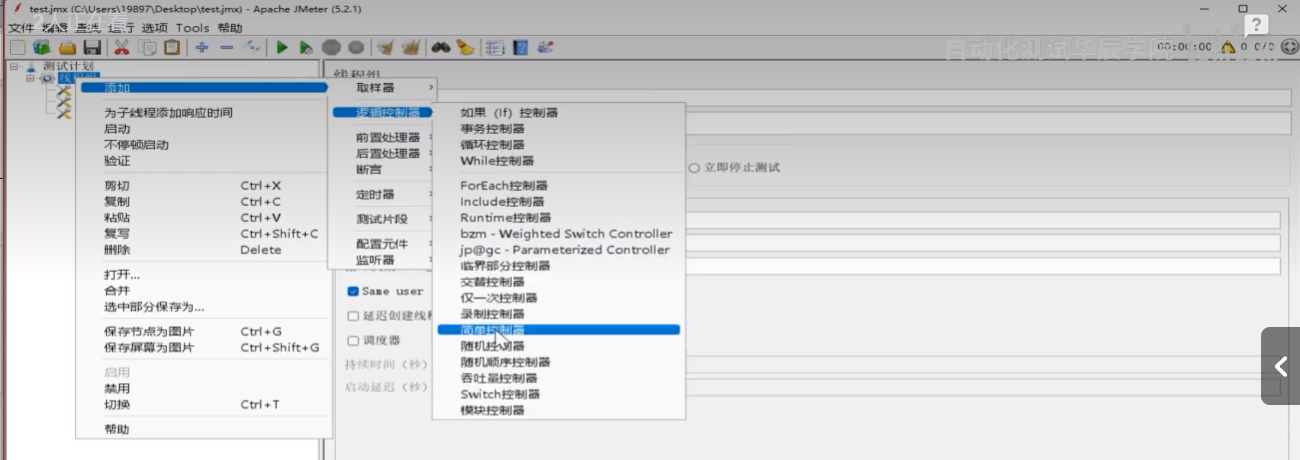1300x460 pixels.
Task: Select the 立即停止测试 radio button
Action: click(694, 167)
